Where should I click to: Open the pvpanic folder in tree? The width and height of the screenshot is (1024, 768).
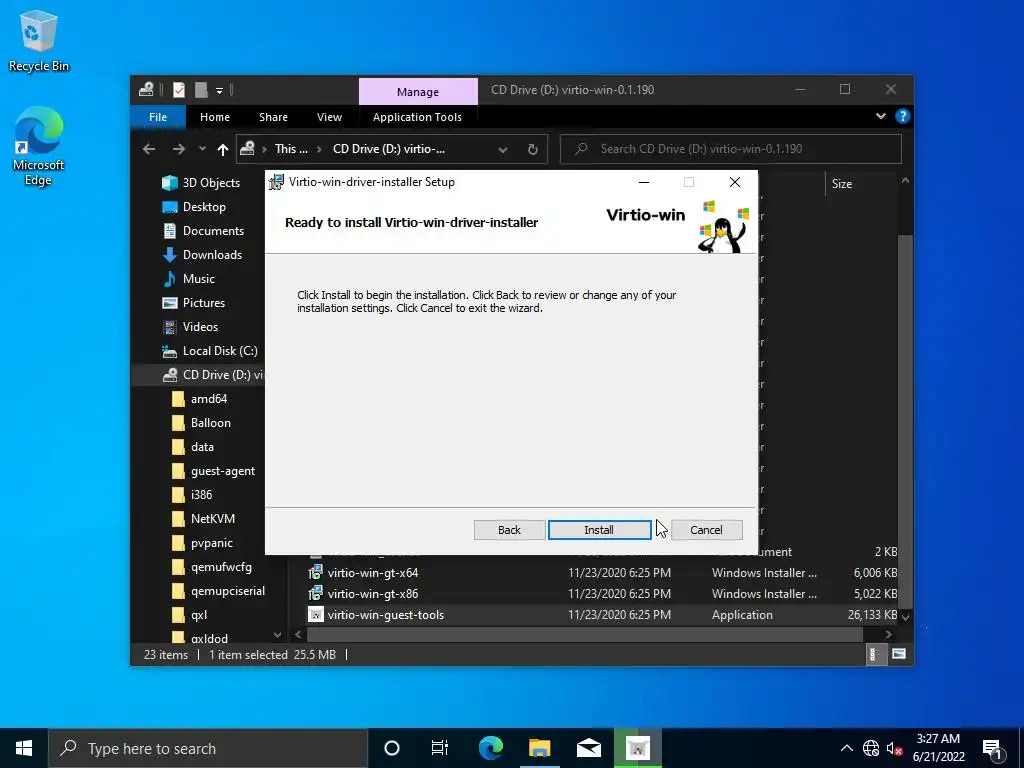(x=202, y=543)
